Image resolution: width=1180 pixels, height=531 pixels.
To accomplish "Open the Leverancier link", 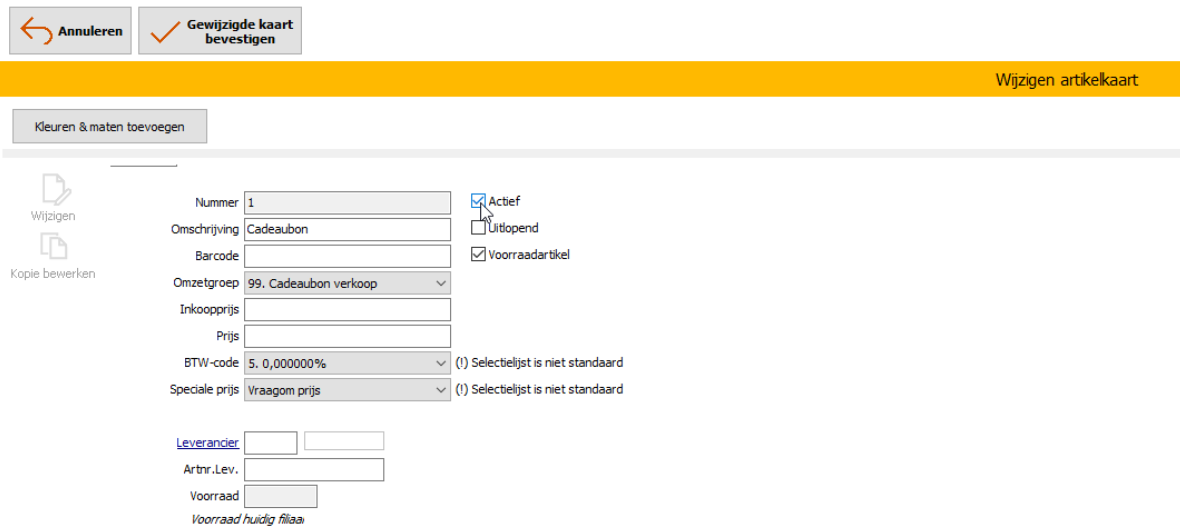I will coord(207,443).
